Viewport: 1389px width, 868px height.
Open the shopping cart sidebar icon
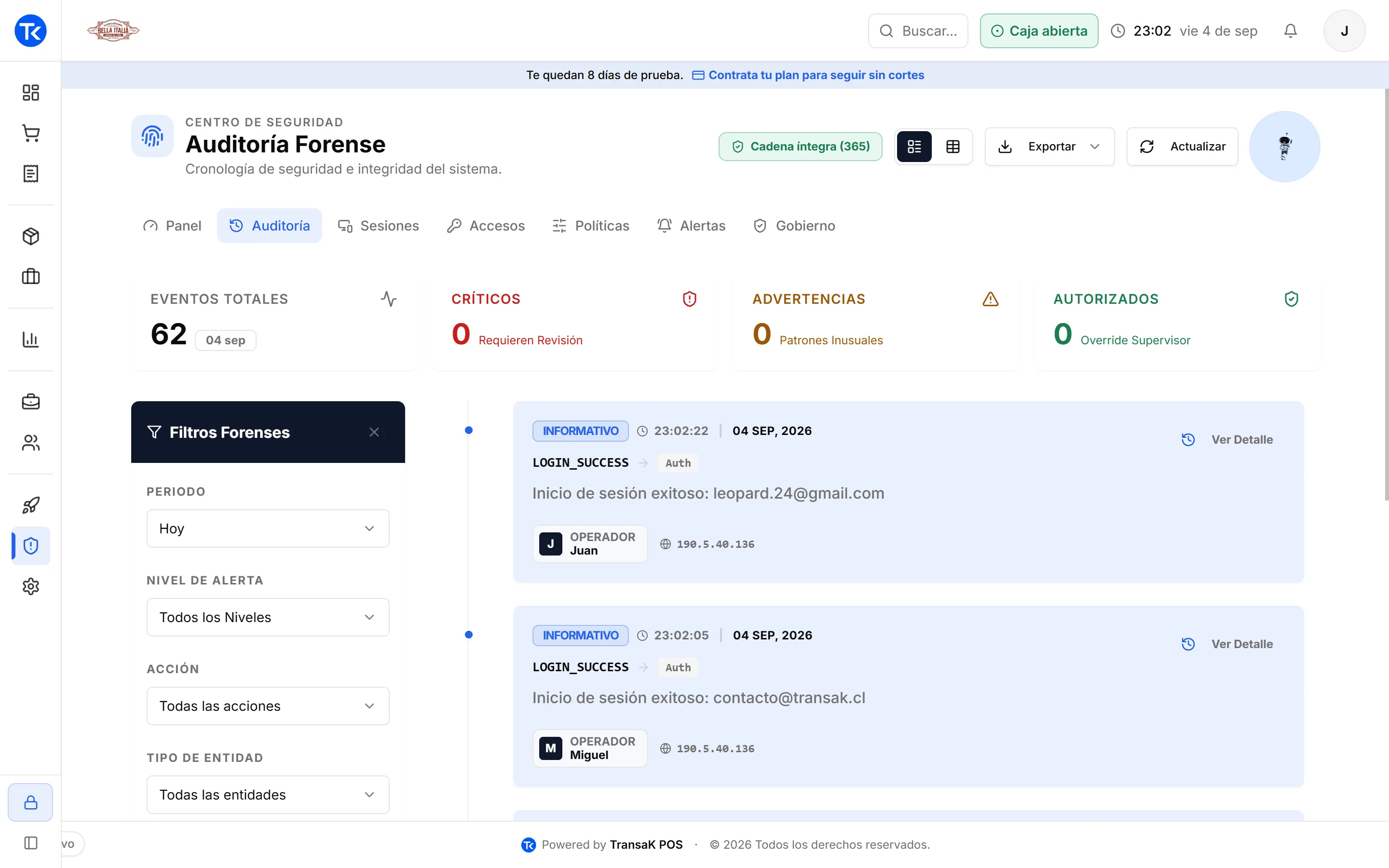click(30, 133)
